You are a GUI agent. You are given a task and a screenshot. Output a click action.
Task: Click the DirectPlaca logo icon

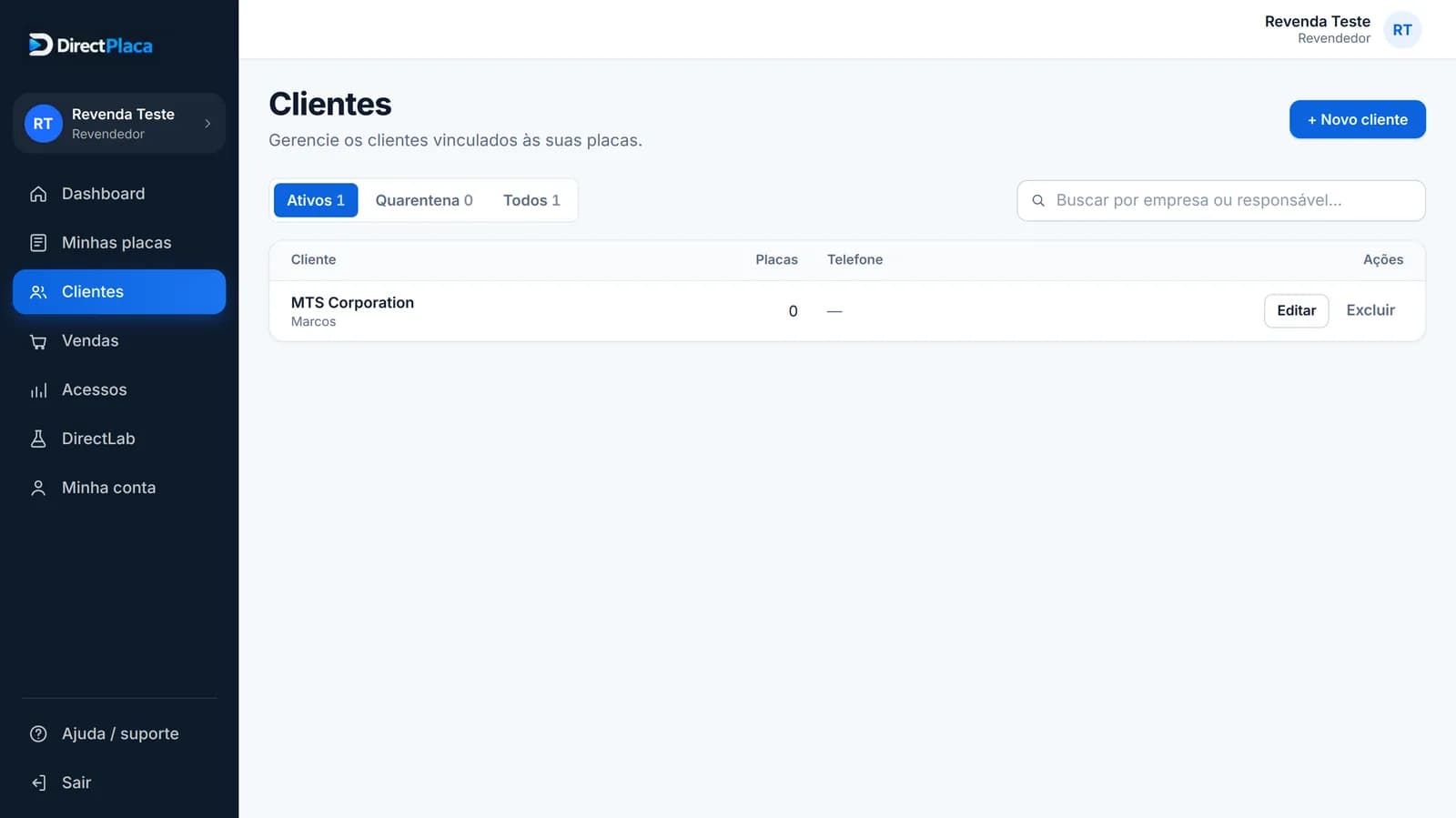(x=40, y=45)
